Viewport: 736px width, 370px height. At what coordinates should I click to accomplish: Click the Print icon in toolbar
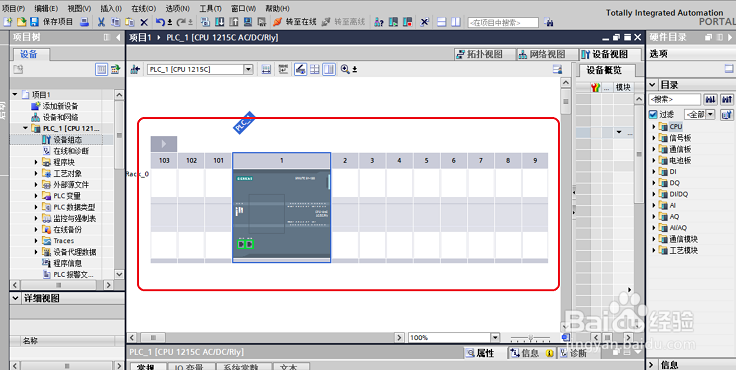pyautogui.click(x=84, y=22)
